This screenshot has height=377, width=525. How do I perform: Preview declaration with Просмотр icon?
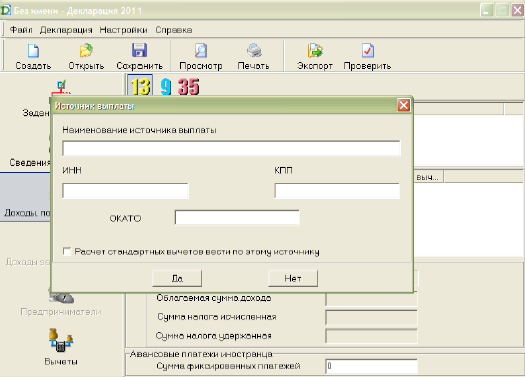(201, 56)
